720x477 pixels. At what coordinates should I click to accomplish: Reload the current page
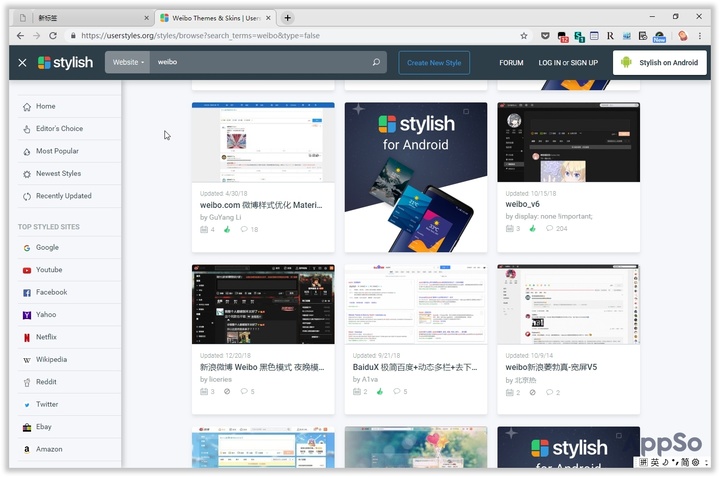[53, 36]
